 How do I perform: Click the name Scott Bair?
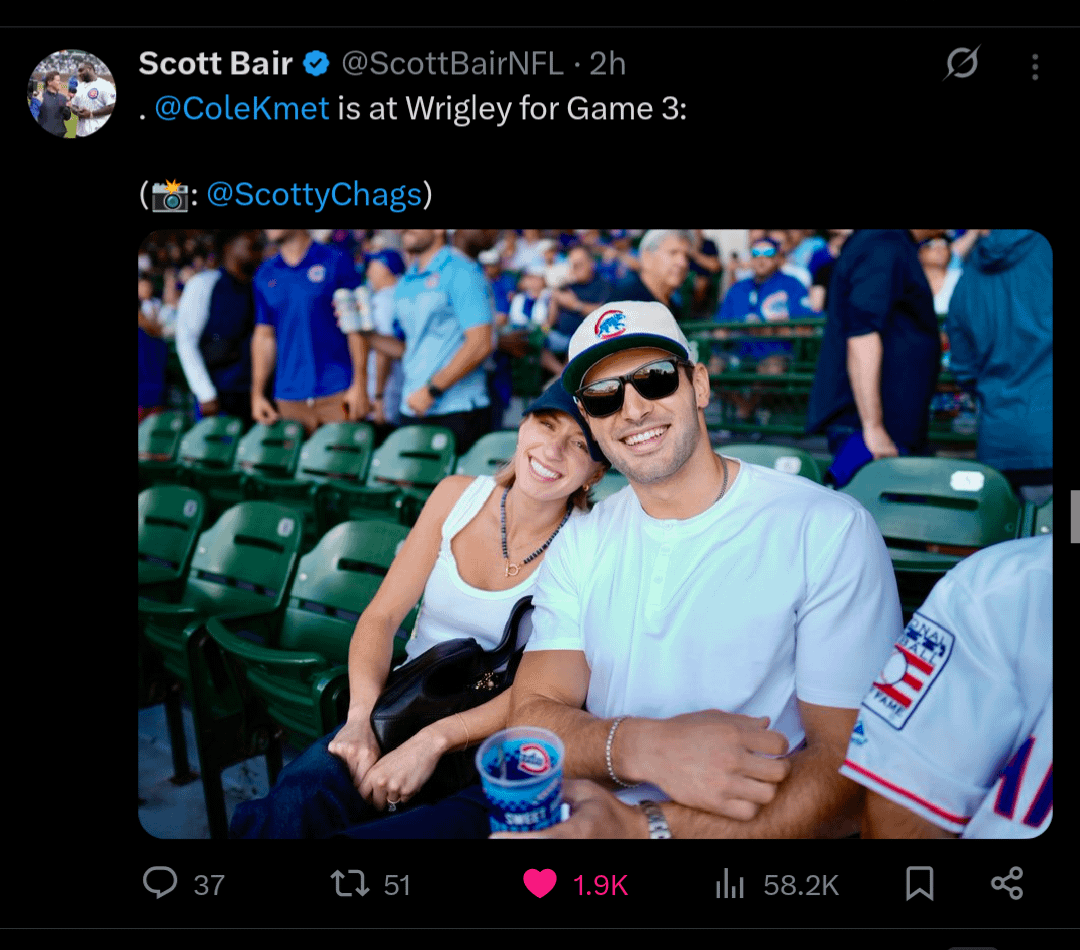pos(213,63)
